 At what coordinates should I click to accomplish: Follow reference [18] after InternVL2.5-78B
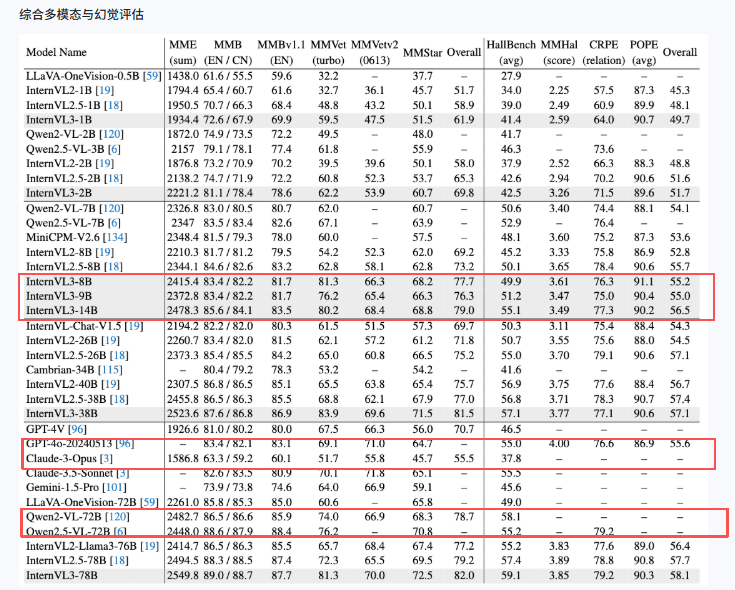coord(119,560)
